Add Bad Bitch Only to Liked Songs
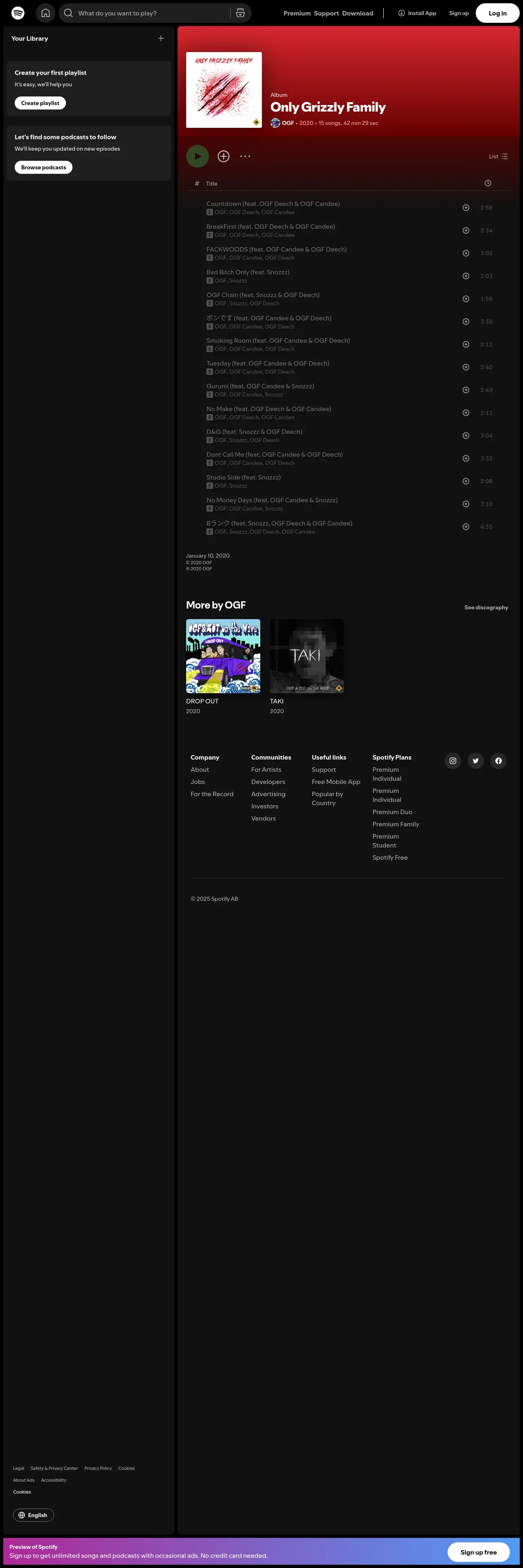 tap(466, 276)
